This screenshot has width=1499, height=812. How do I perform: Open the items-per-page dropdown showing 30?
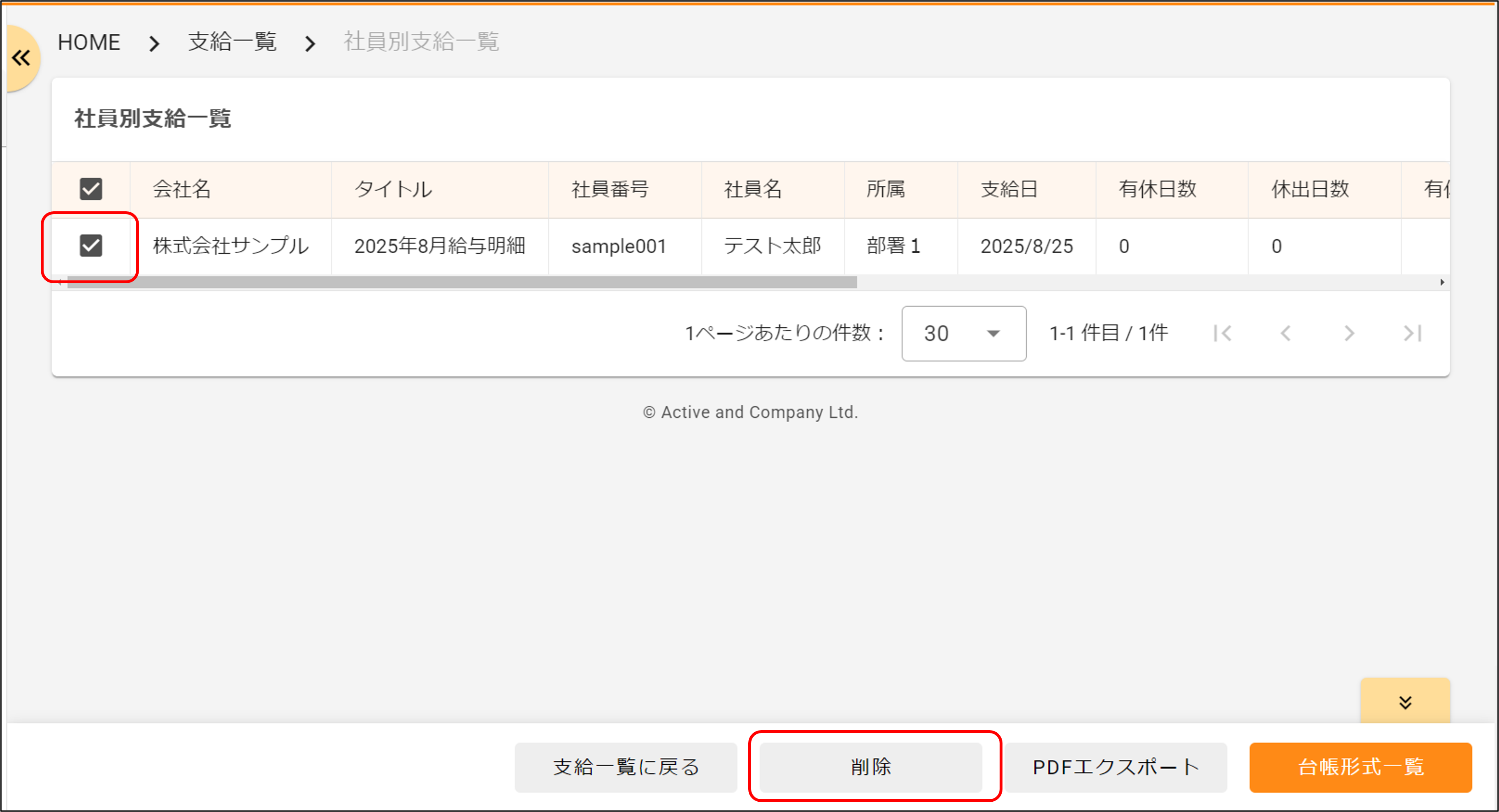(963, 333)
